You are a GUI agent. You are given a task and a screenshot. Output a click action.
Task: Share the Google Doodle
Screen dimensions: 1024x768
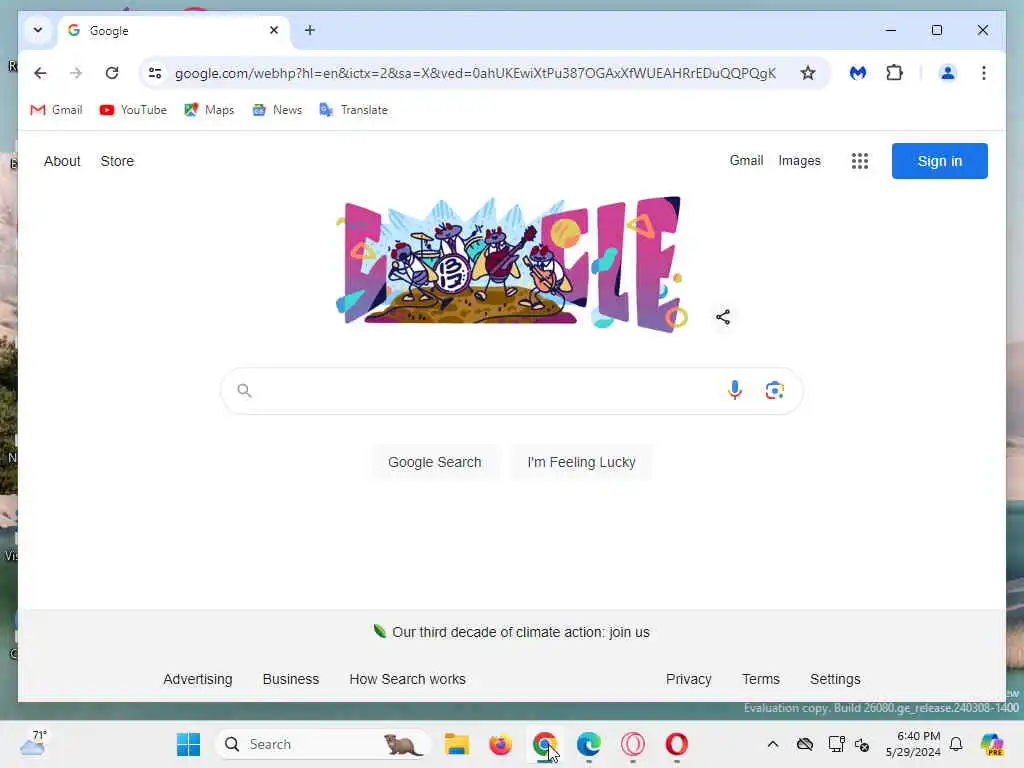(x=723, y=317)
